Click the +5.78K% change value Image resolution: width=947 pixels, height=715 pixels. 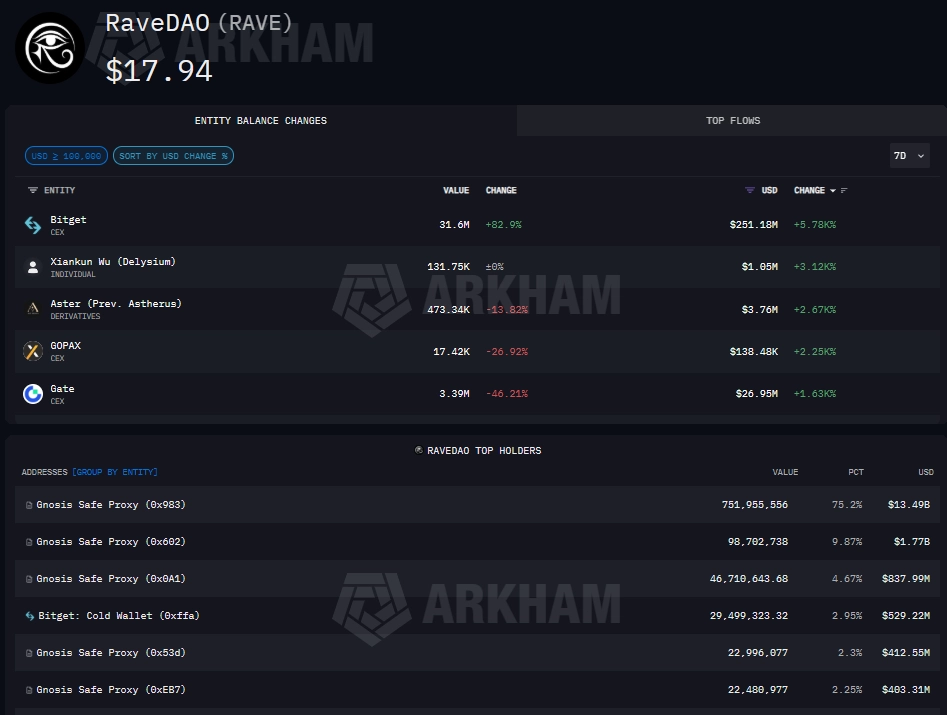815,225
